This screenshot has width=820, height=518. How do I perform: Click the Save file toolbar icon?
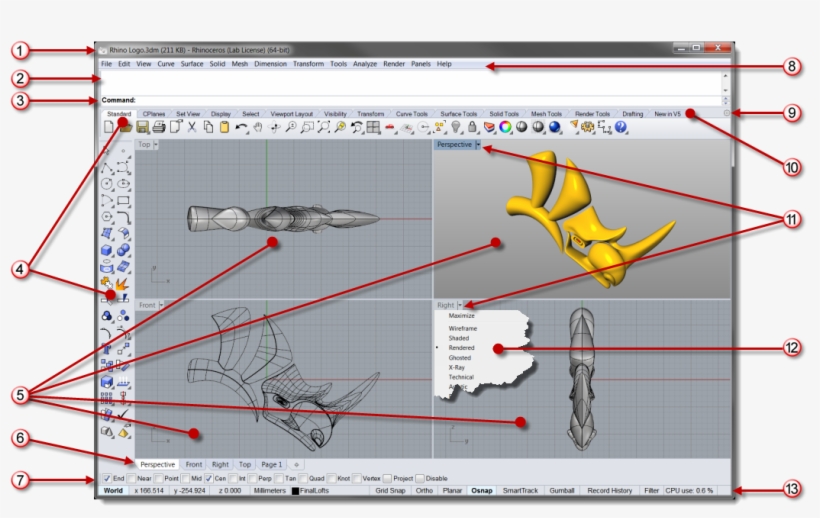pyautogui.click(x=142, y=127)
